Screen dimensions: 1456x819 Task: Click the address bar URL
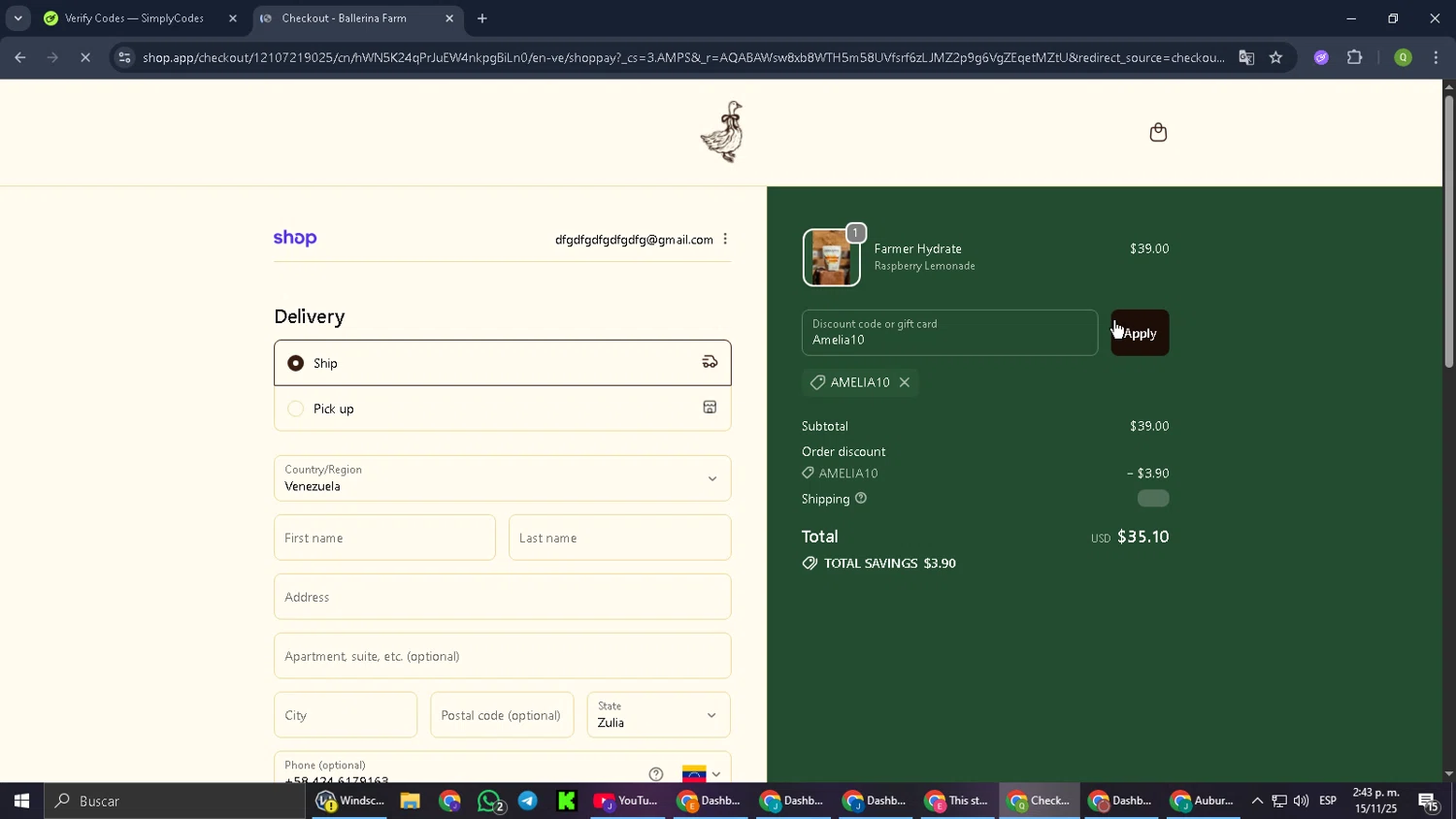coord(683,57)
